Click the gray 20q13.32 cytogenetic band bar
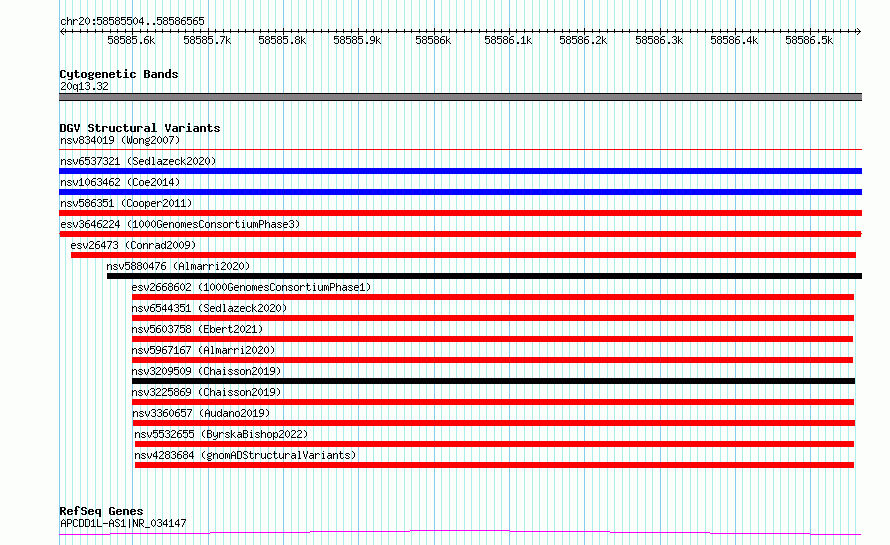Screen dimensions: 890x545 pos(460,97)
